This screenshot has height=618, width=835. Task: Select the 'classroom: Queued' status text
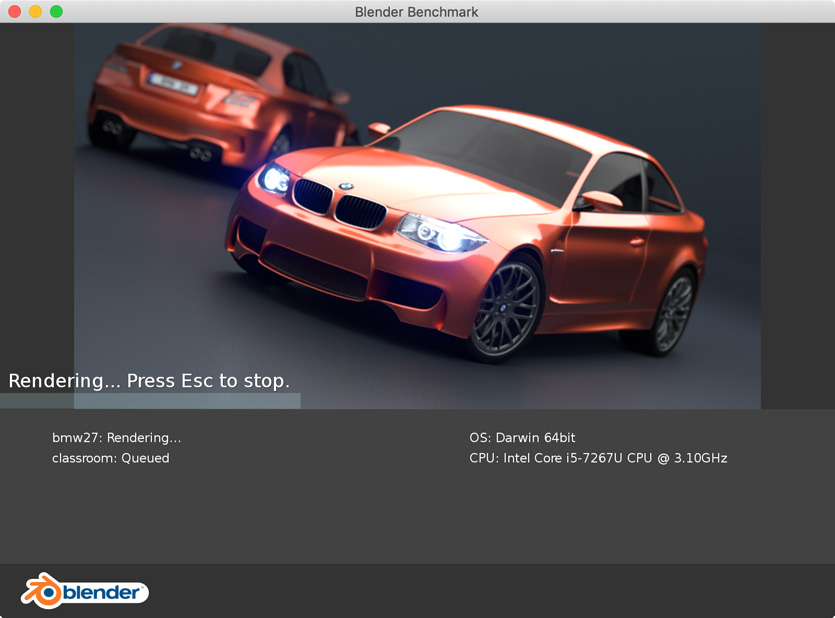111,458
